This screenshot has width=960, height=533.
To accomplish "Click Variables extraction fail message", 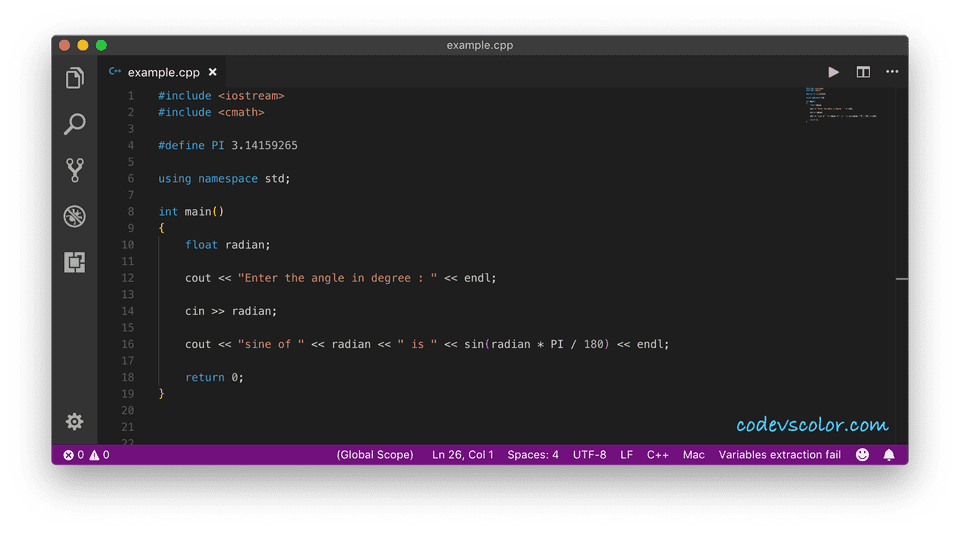I will 779,455.
